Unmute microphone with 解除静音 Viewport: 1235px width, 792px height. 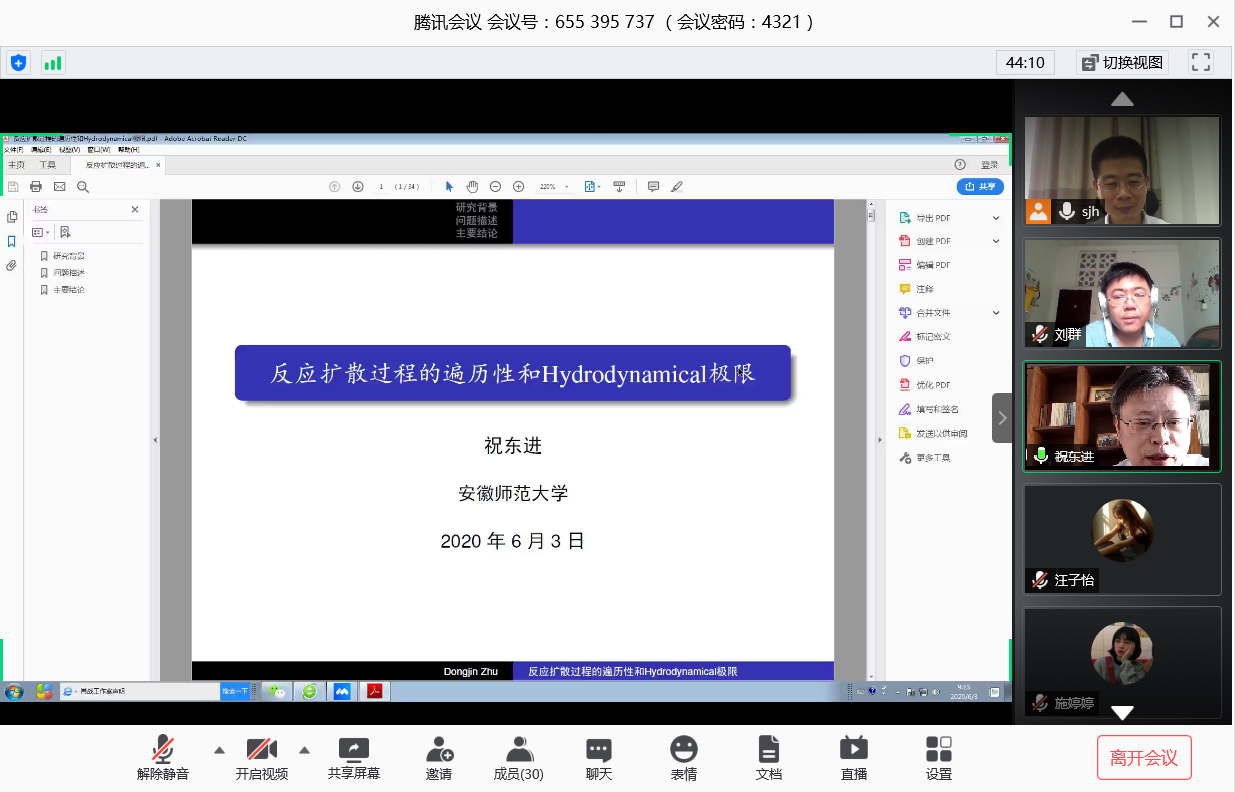pyautogui.click(x=162, y=750)
